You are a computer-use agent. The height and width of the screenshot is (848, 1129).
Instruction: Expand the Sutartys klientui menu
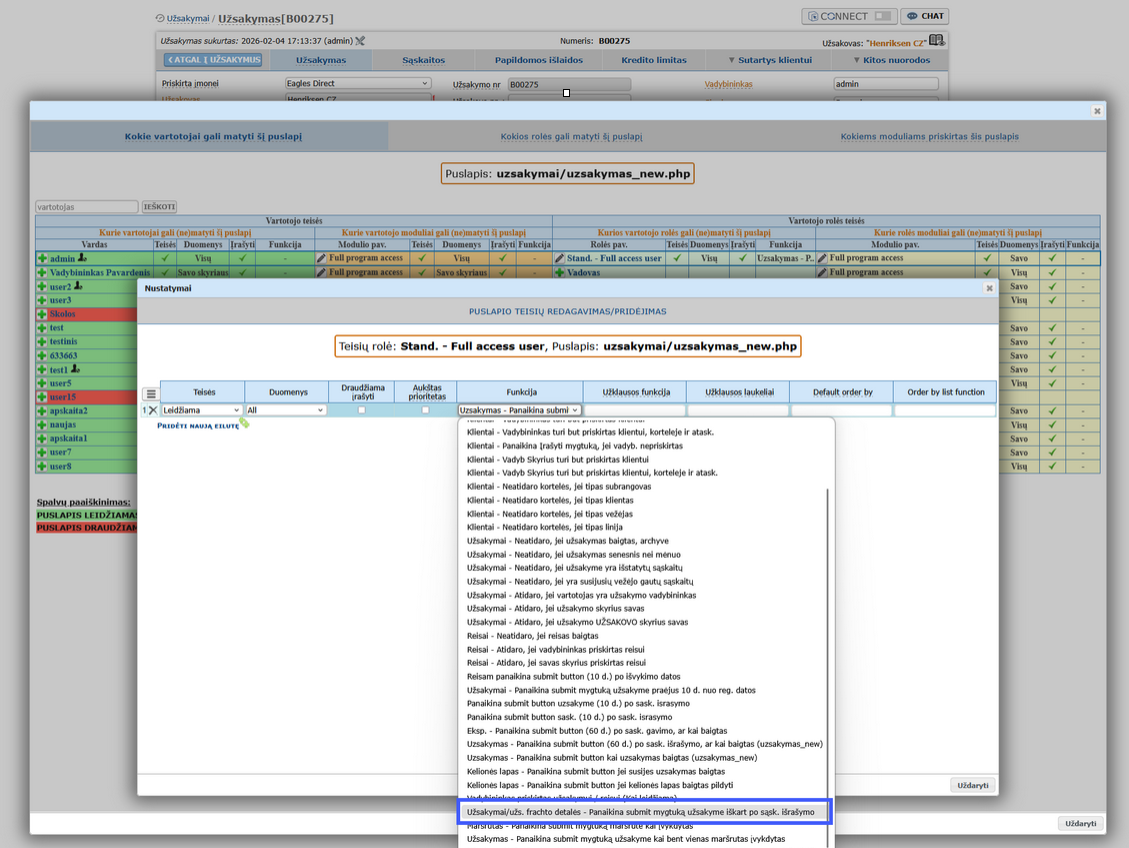(769, 60)
